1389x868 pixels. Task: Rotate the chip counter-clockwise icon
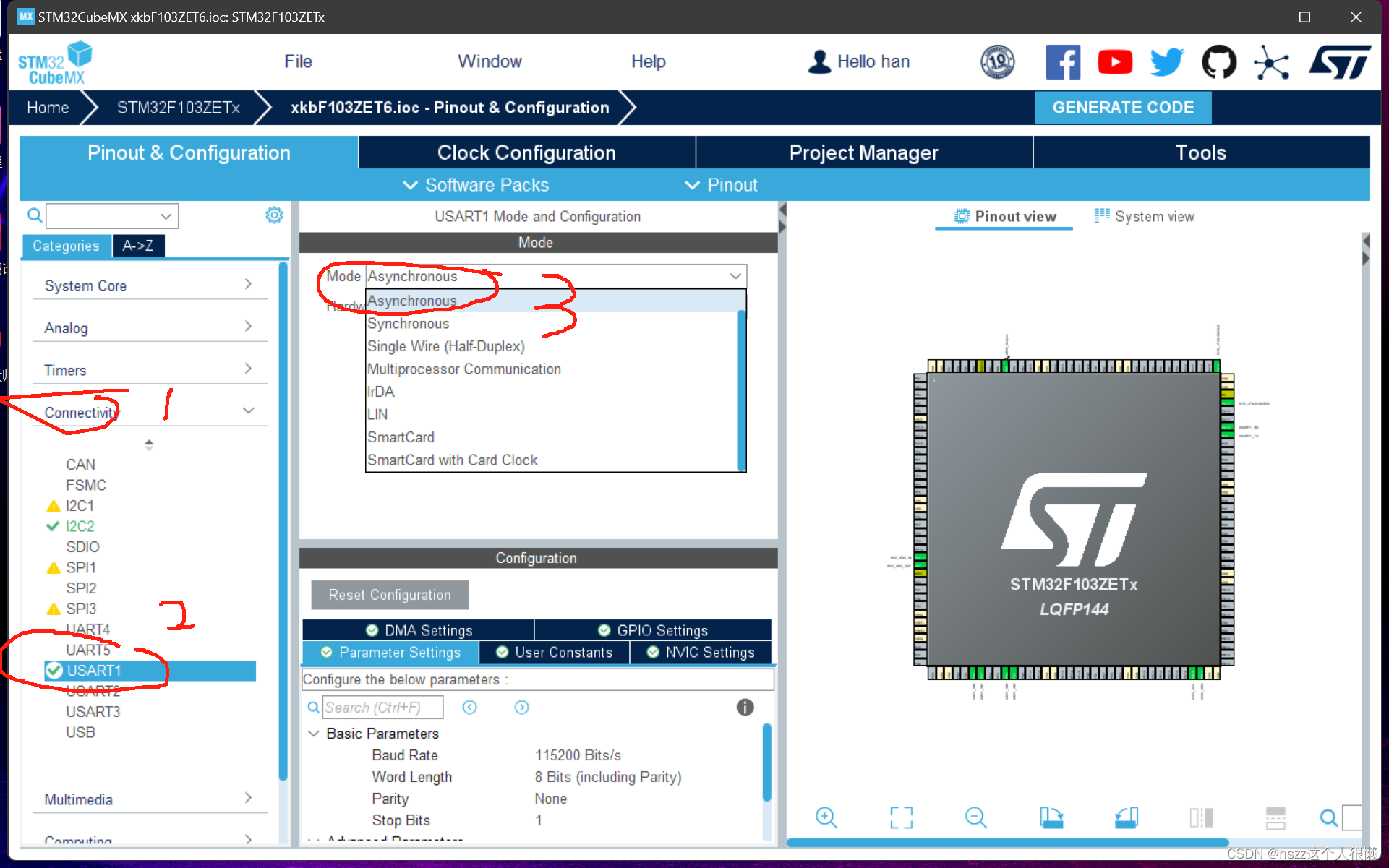pyautogui.click(x=1126, y=817)
